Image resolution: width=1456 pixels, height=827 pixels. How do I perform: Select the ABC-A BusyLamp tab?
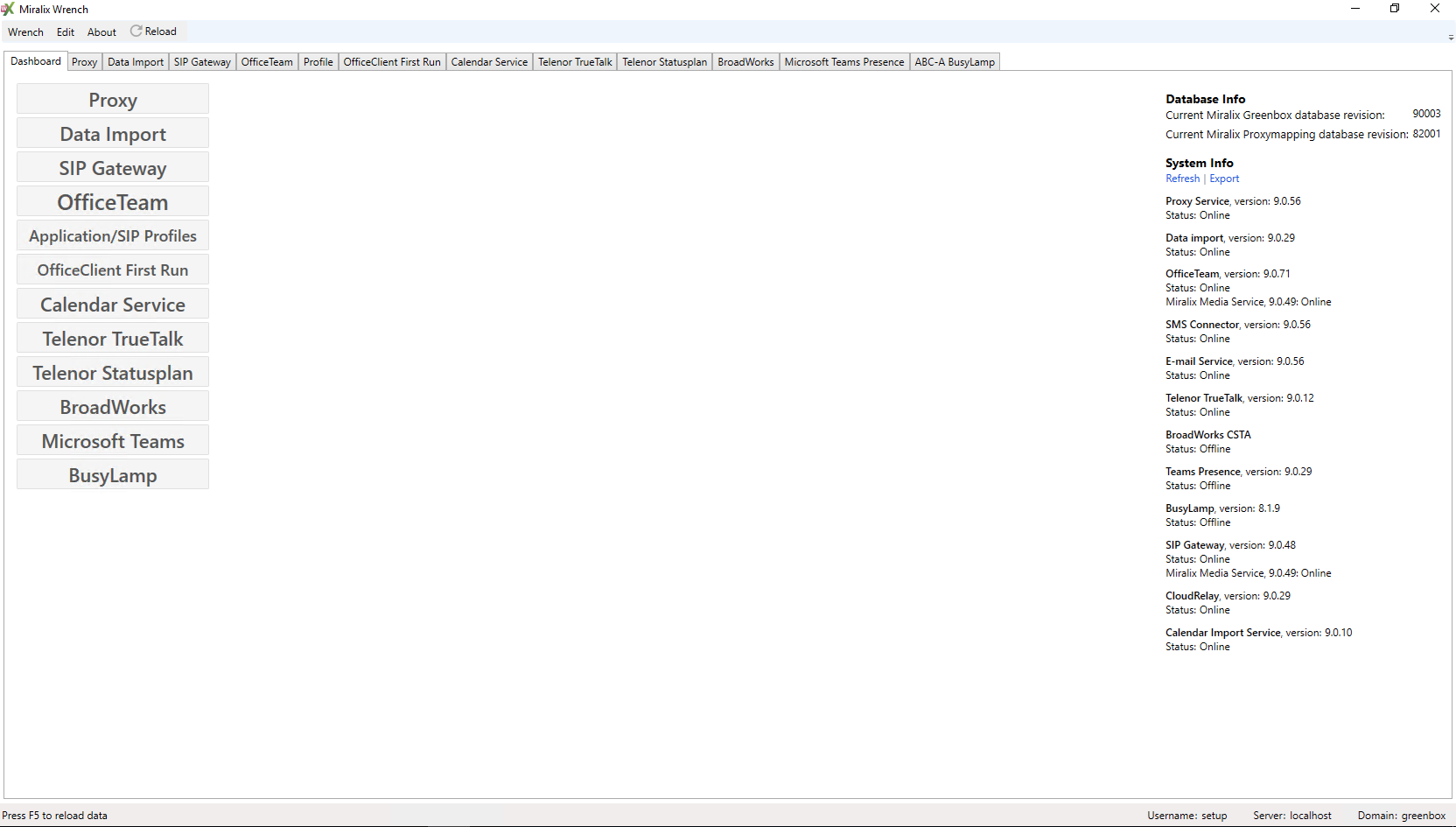pyautogui.click(x=955, y=62)
